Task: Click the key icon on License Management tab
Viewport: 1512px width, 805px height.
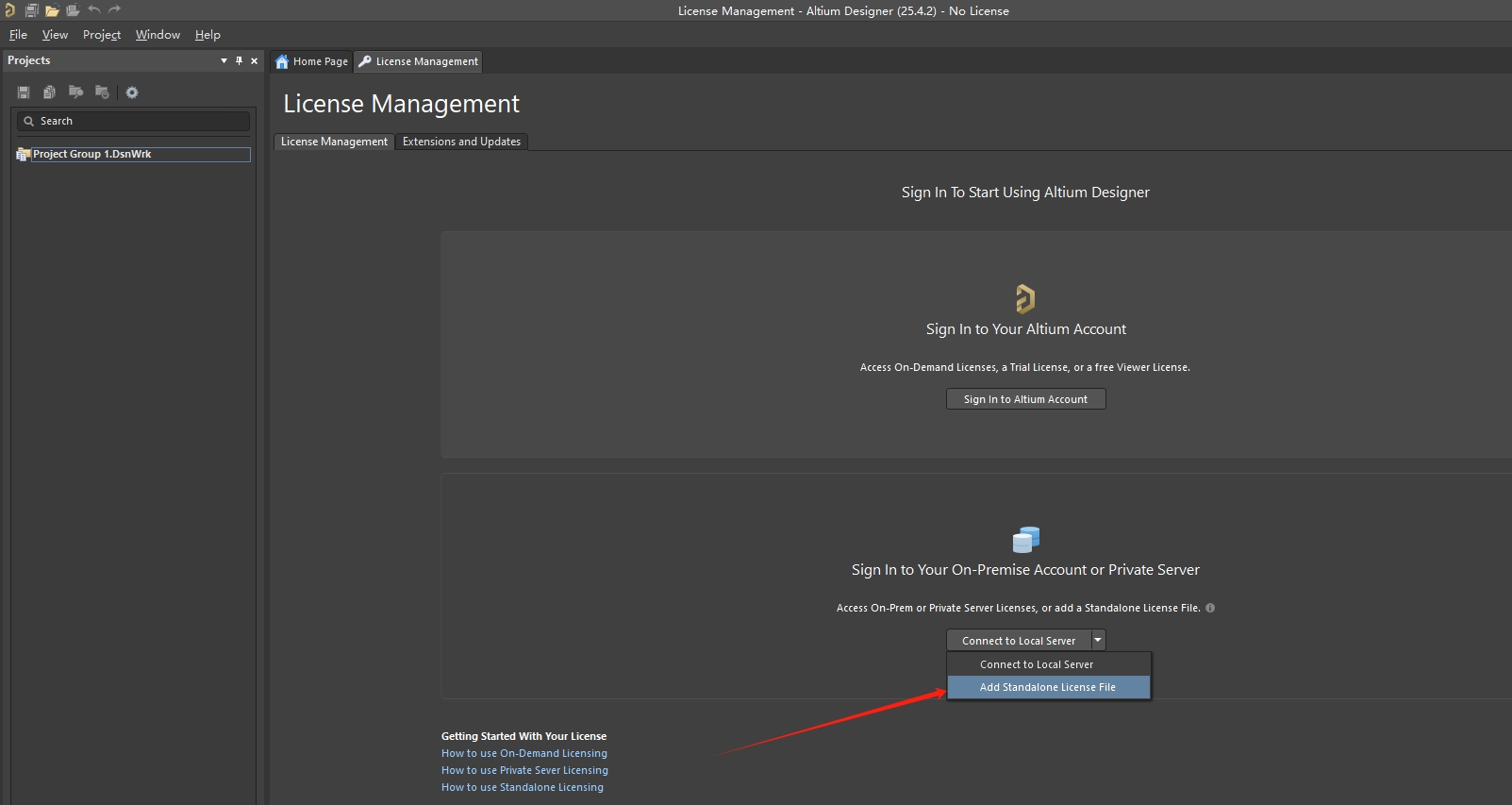Action: [x=365, y=61]
